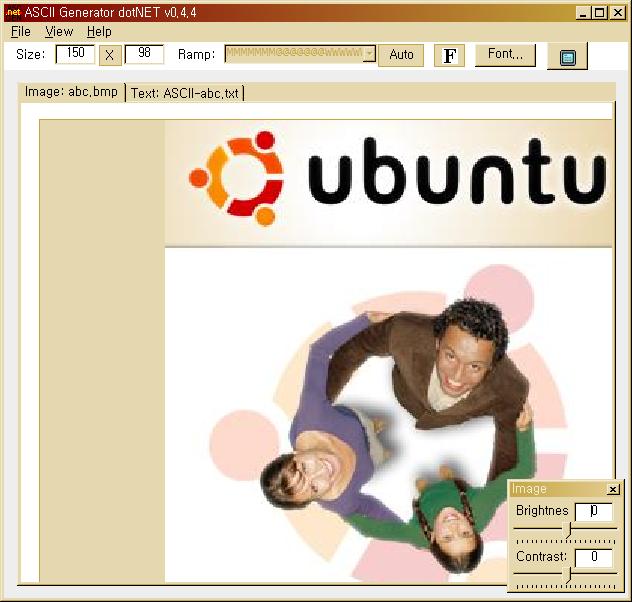Expand the Ramp dropdown list
Screen dimensions: 632x602
369,54
